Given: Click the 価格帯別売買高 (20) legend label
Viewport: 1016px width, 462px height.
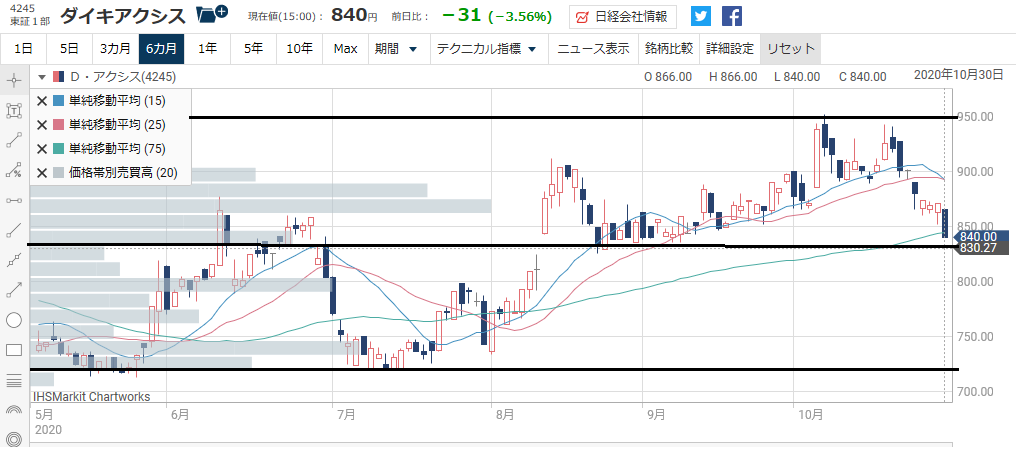Looking at the screenshot, I should [x=122, y=173].
